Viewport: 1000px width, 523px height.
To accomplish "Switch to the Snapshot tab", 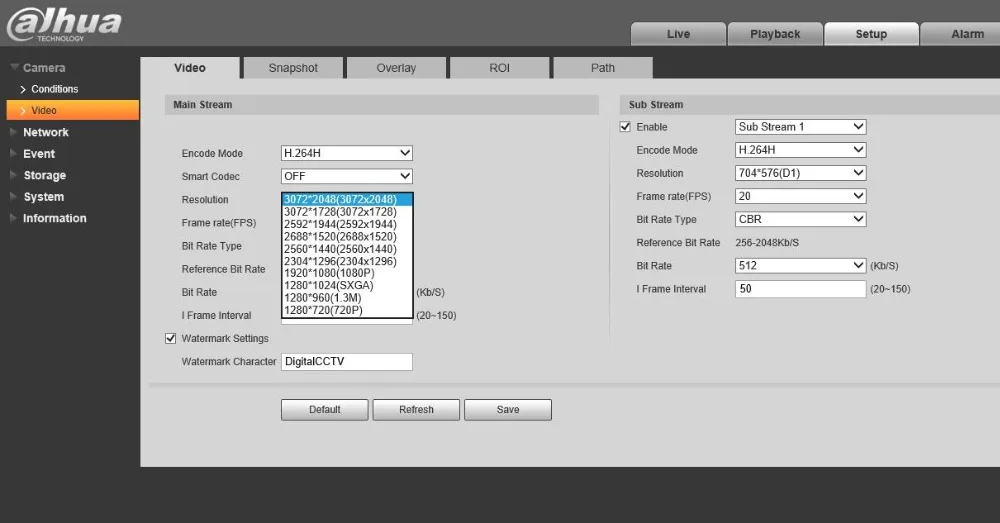I will pos(293,68).
